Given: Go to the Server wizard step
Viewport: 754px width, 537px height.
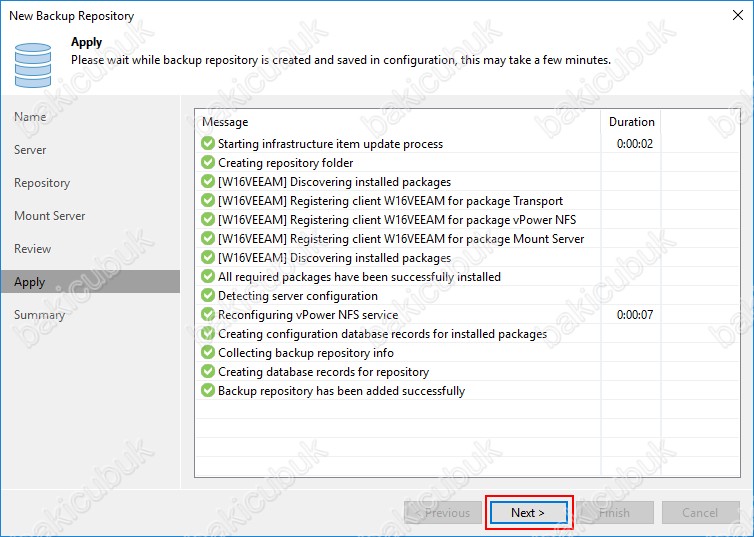Looking at the screenshot, I should click(30, 150).
